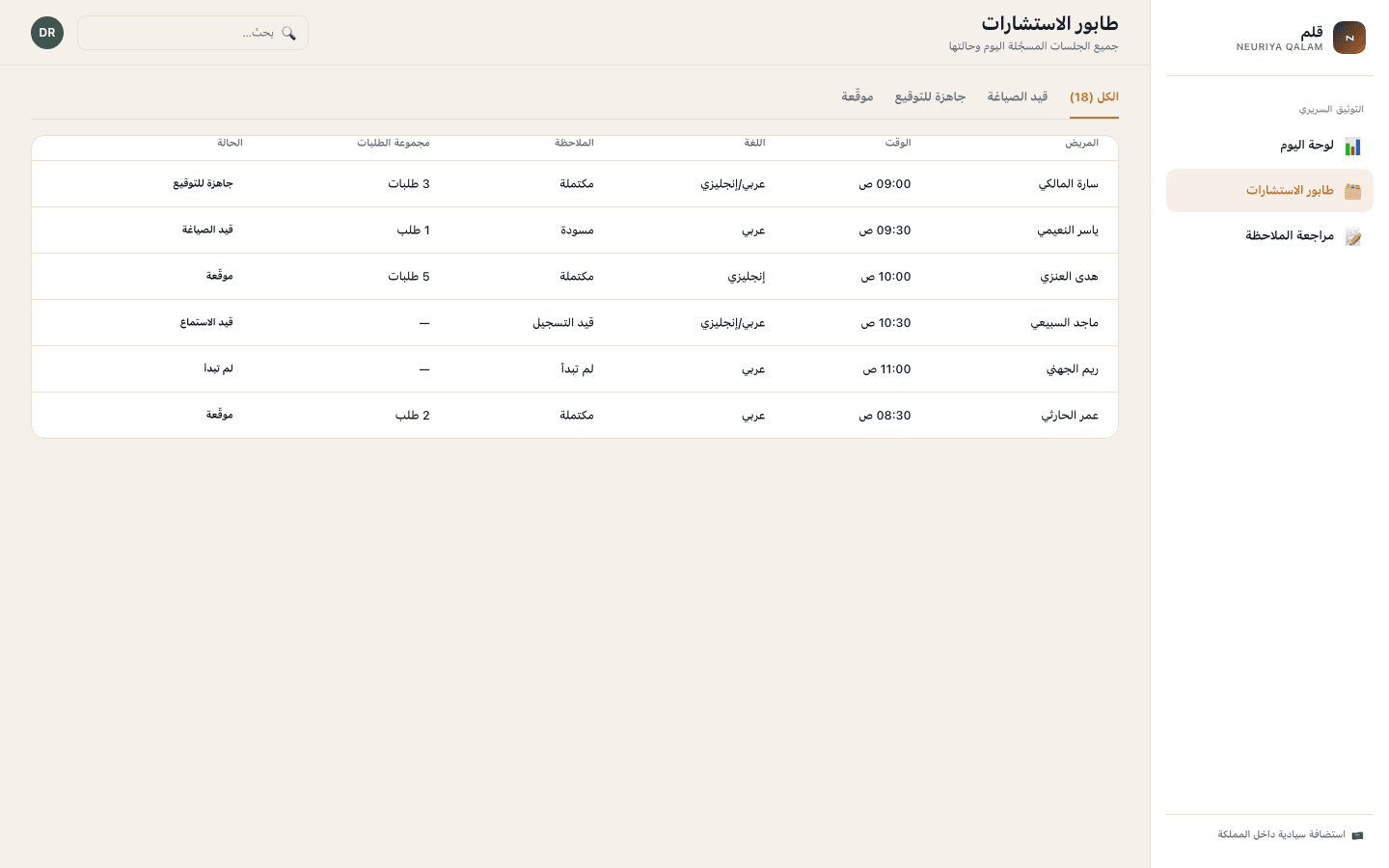This screenshot has height=868, width=1389.
Task: Focus the بحث search field
Action: (x=193, y=33)
